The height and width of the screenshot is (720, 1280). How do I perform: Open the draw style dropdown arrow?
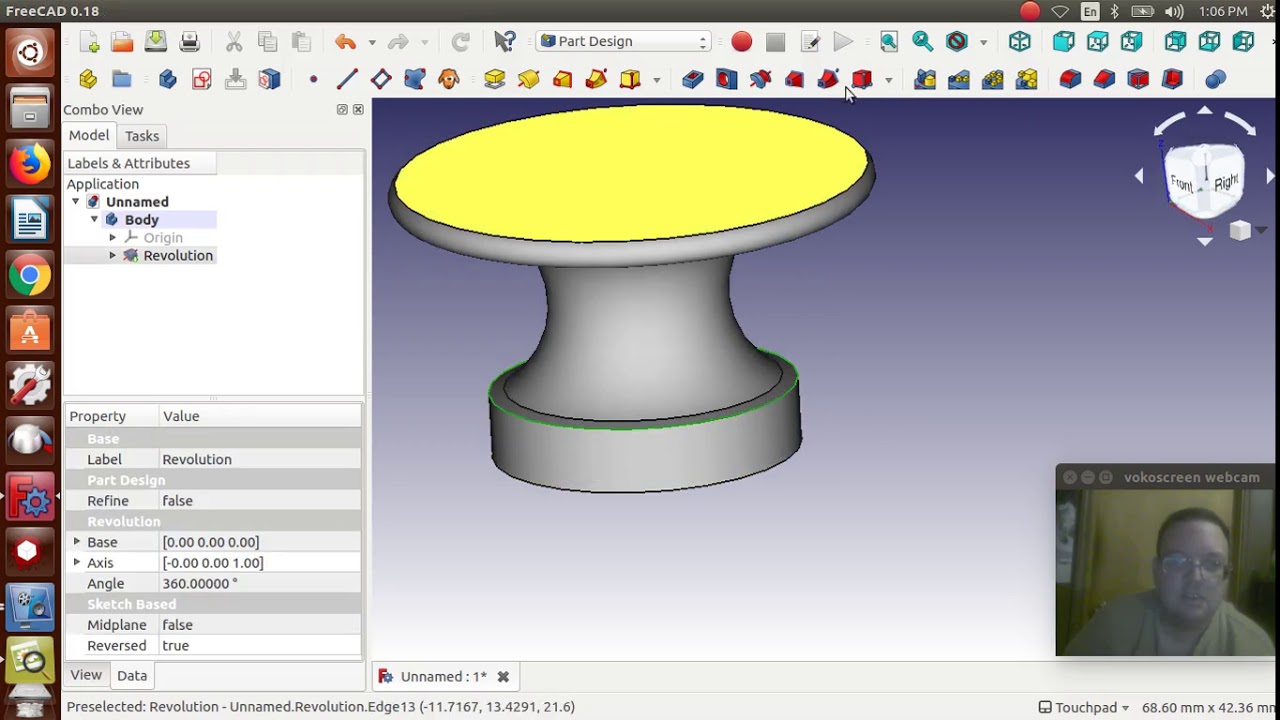[983, 42]
